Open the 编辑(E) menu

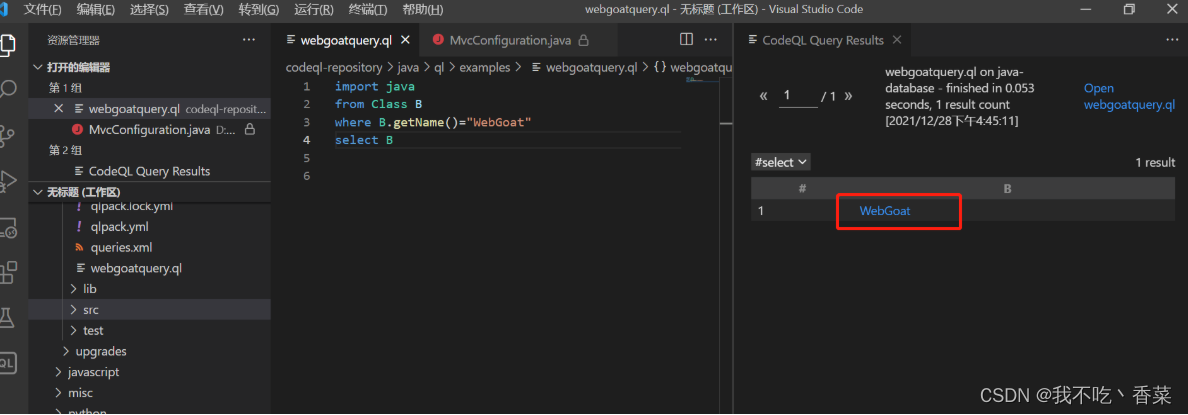click(96, 9)
